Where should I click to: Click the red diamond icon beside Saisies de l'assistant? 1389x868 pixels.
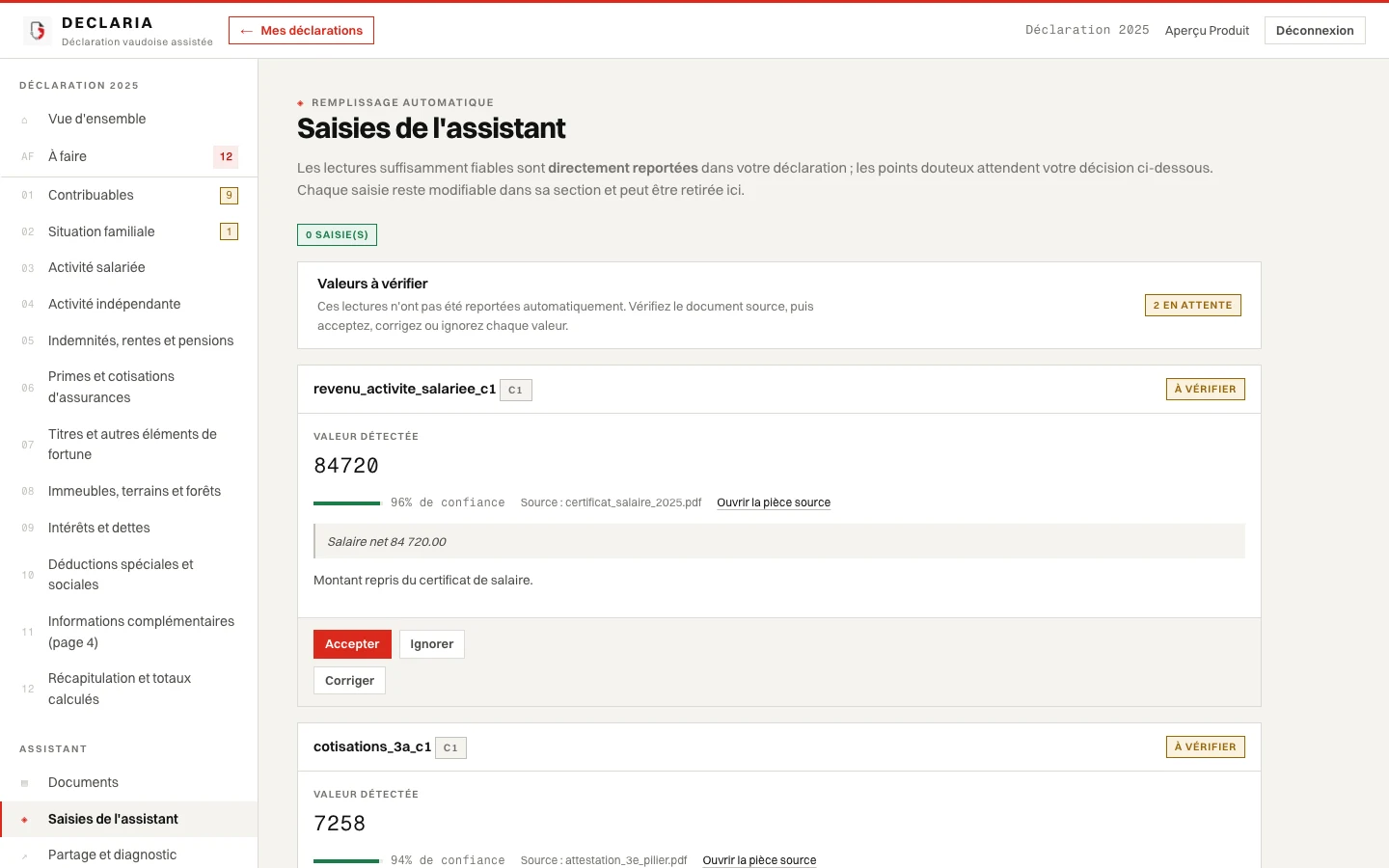[x=25, y=820]
